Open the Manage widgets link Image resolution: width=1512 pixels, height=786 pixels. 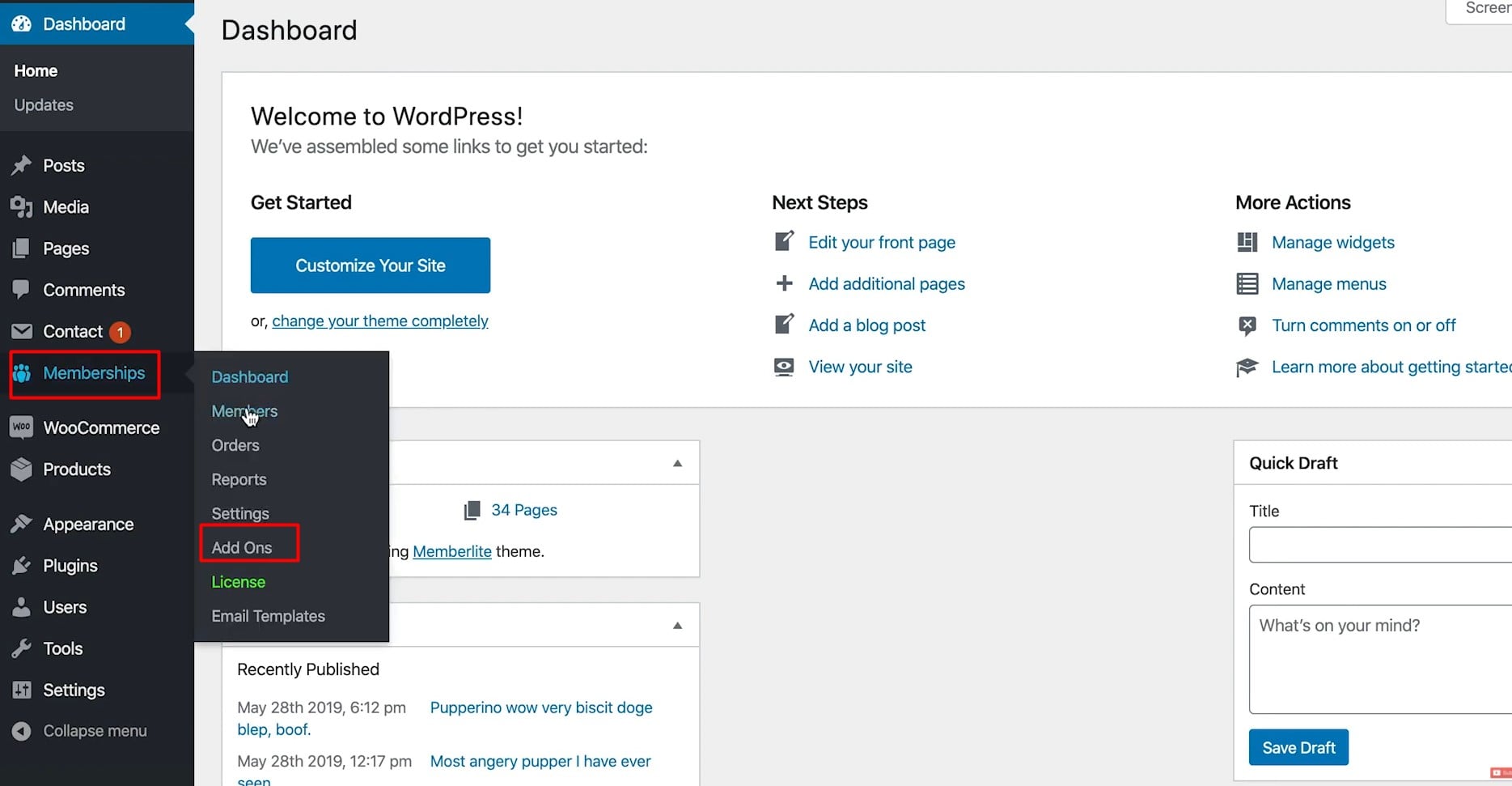pyautogui.click(x=1333, y=242)
